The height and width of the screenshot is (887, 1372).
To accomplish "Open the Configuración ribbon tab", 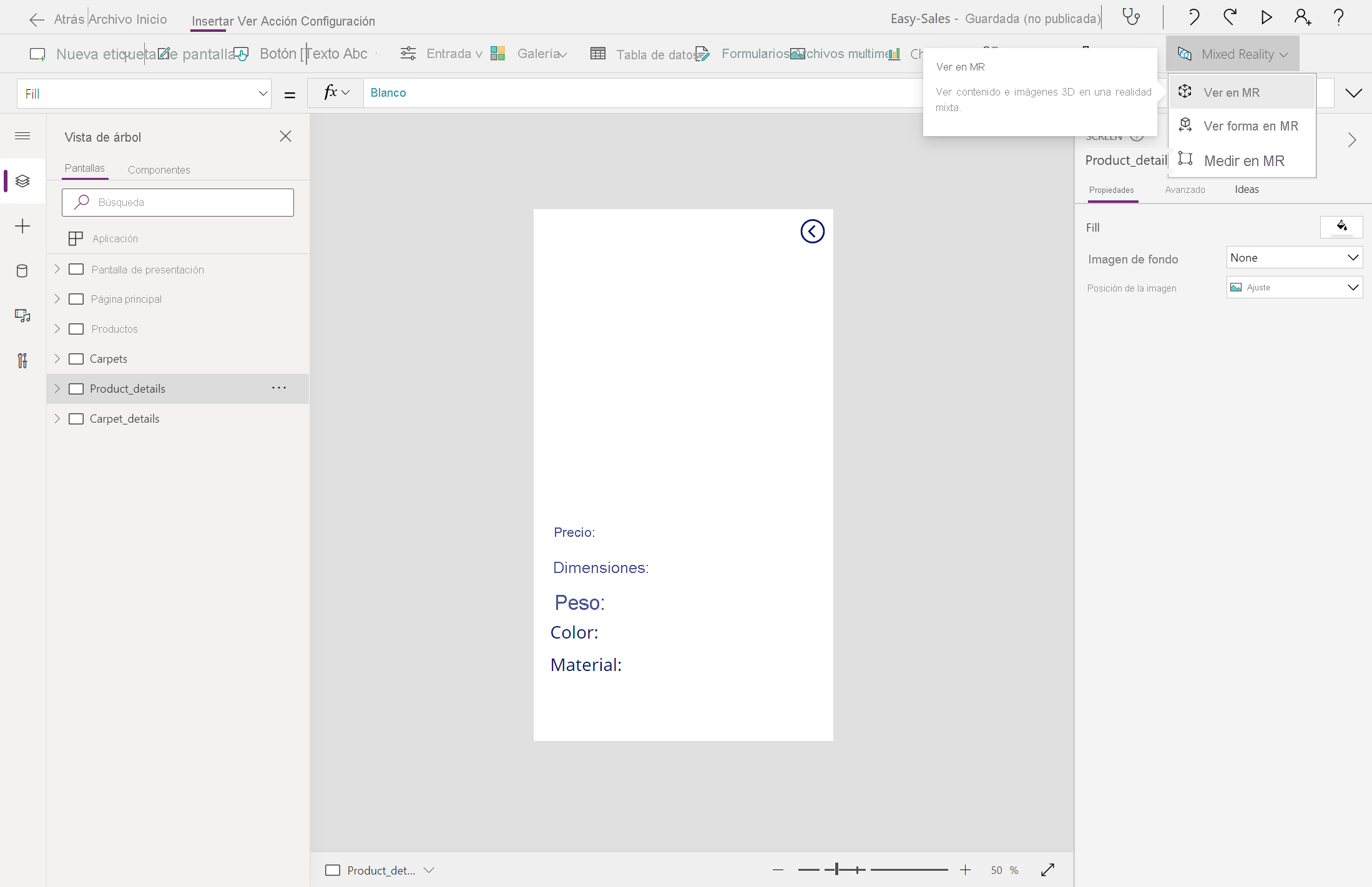I will 338,21.
